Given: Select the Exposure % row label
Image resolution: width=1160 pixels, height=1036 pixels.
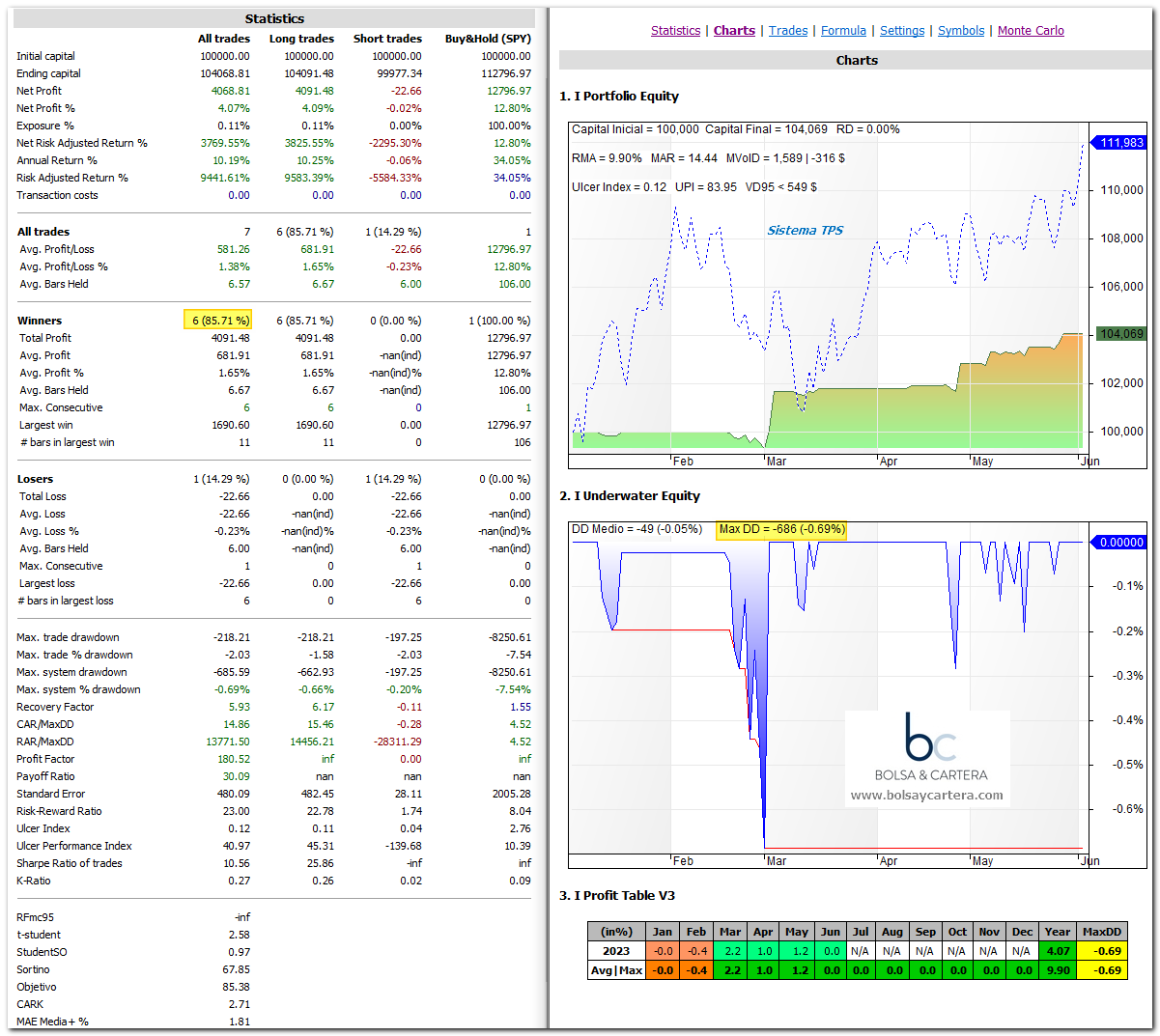Looking at the screenshot, I should click(45, 126).
